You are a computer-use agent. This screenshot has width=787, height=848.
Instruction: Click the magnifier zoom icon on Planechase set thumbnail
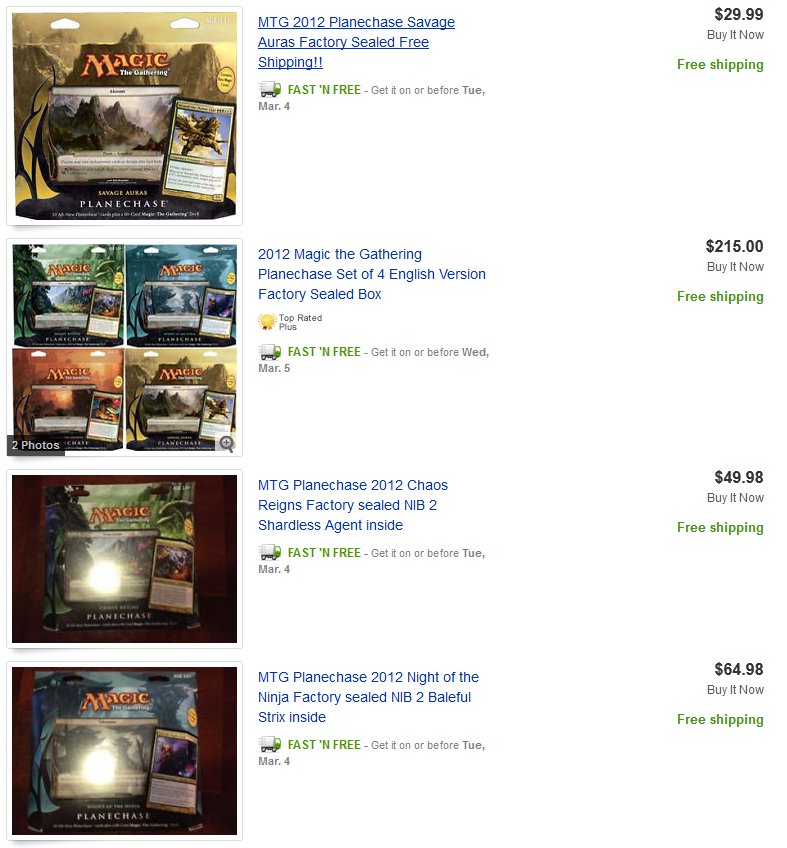point(227,444)
